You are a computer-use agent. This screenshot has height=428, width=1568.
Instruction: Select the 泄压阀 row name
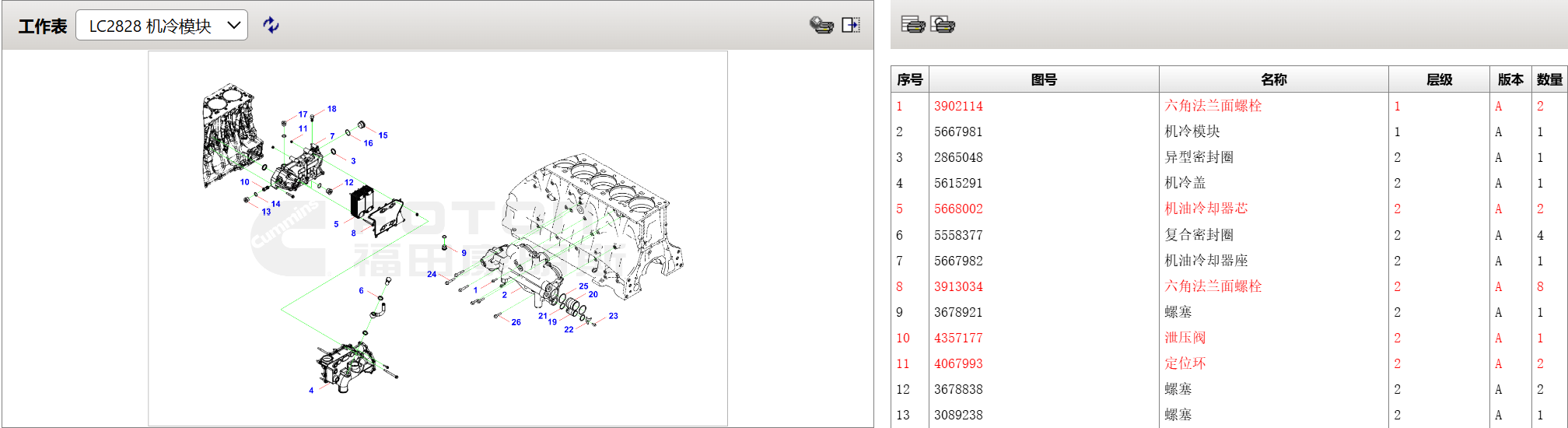tap(1185, 338)
